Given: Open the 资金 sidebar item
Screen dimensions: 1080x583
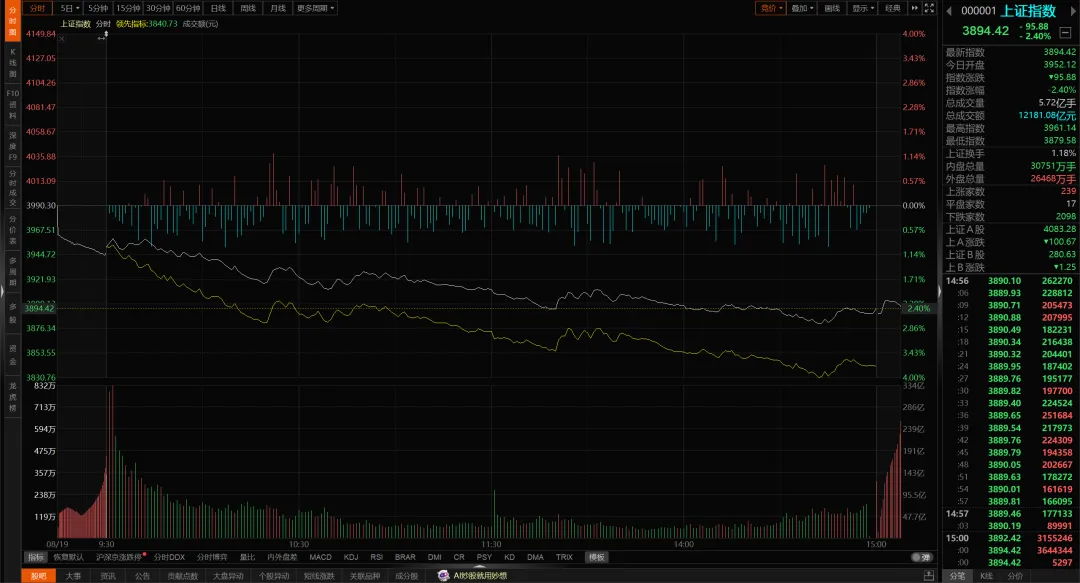Looking at the screenshot, I should coord(12,355).
